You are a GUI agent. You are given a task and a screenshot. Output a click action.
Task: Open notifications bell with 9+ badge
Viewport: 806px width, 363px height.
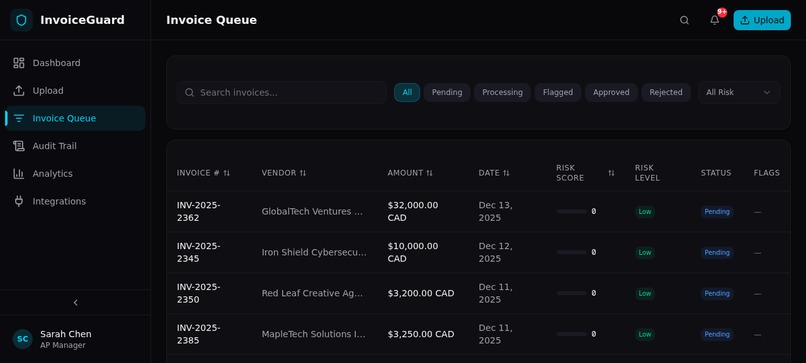[x=715, y=20]
